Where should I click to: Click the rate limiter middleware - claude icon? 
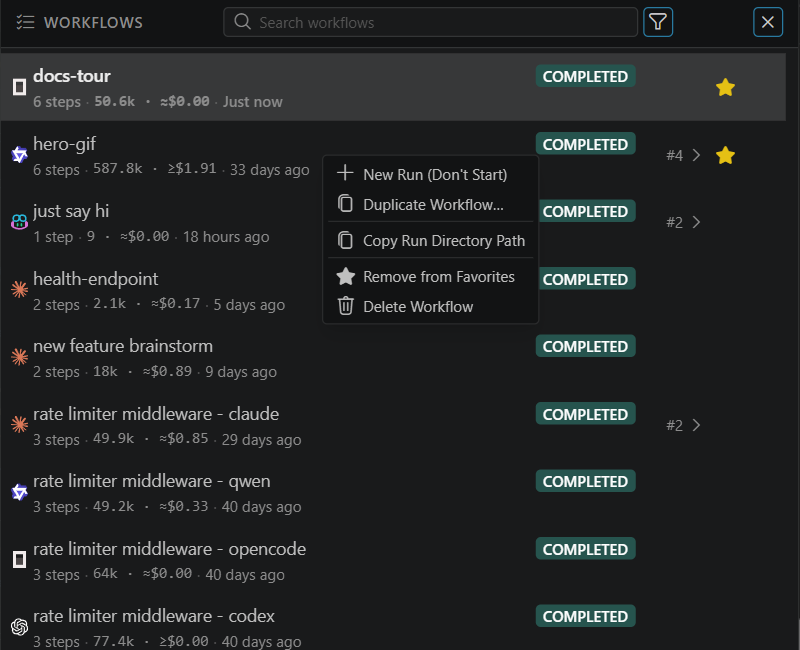click(x=19, y=424)
